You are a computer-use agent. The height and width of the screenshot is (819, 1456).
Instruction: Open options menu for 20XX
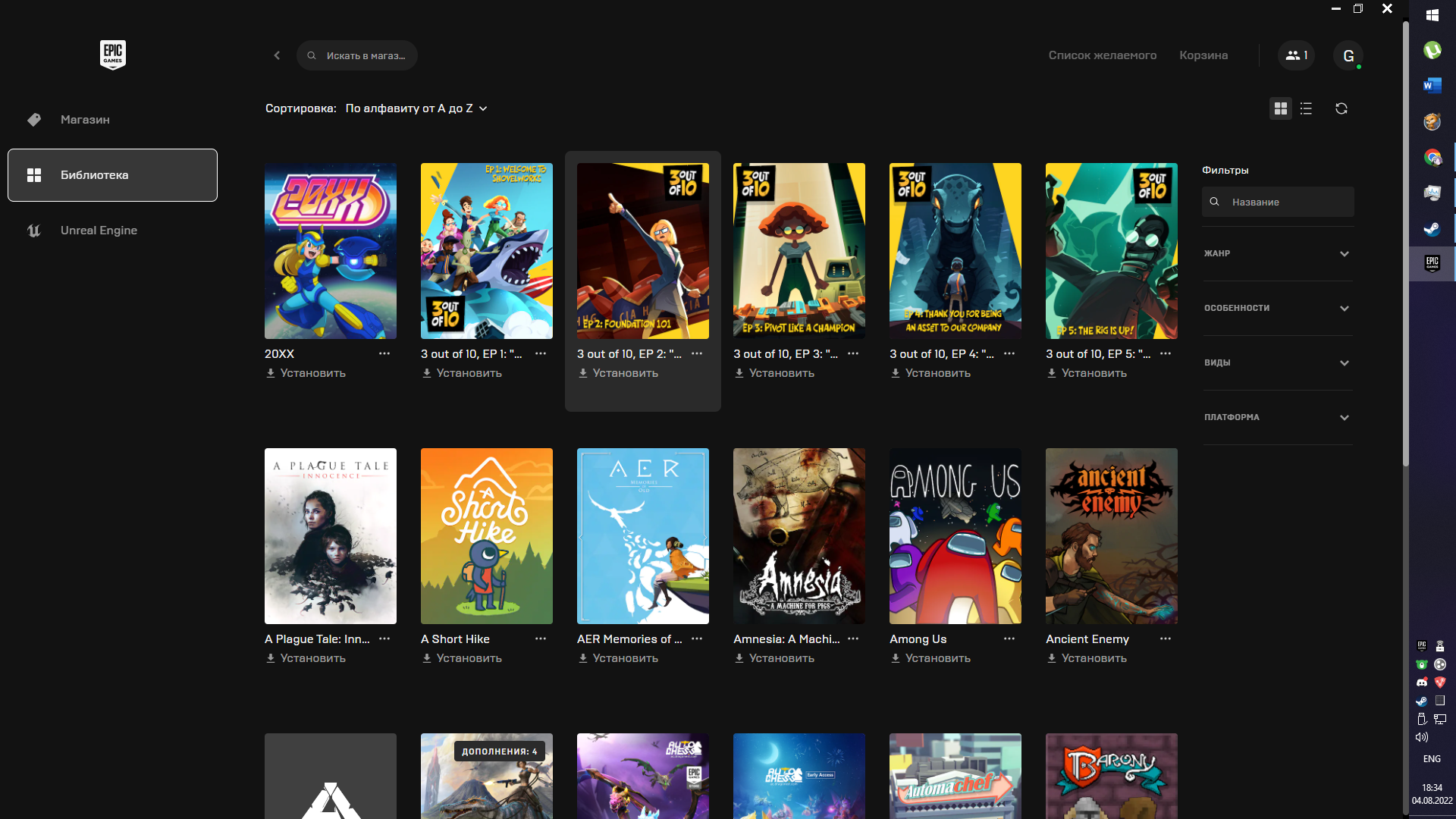[384, 353]
